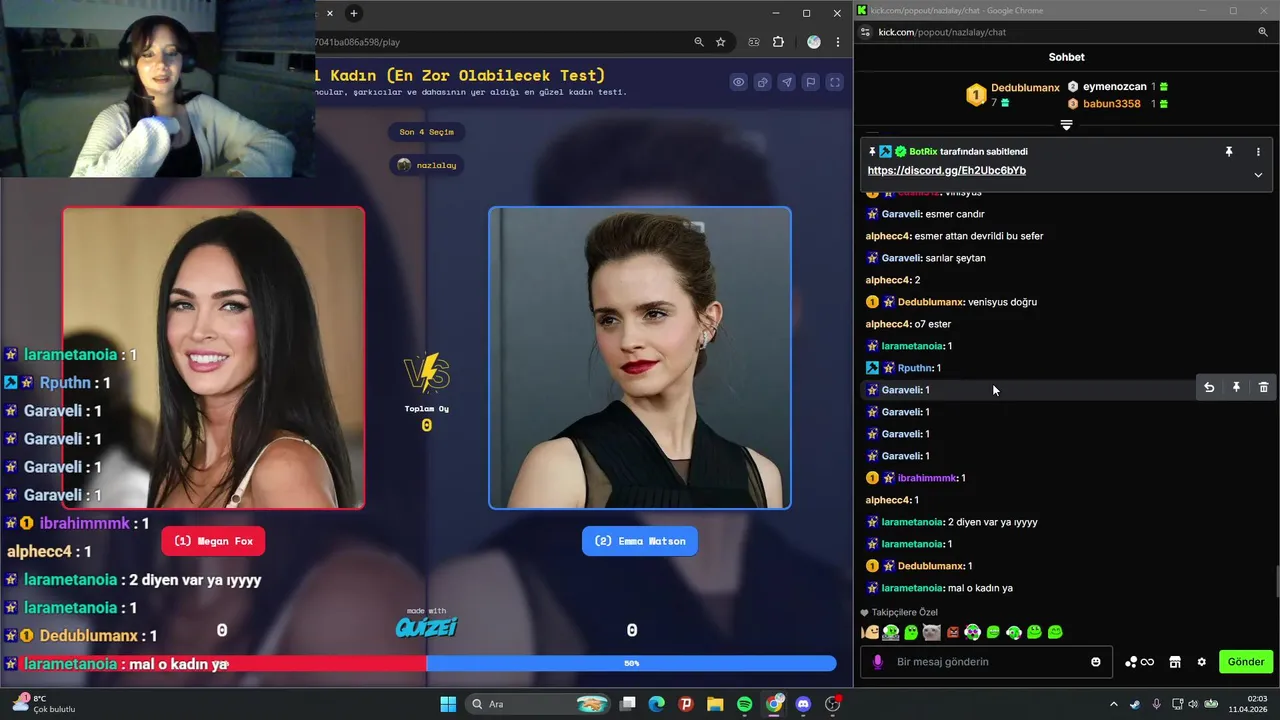Delete the hovered Garaveli message
Image resolution: width=1280 pixels, height=720 pixels.
point(1263,388)
